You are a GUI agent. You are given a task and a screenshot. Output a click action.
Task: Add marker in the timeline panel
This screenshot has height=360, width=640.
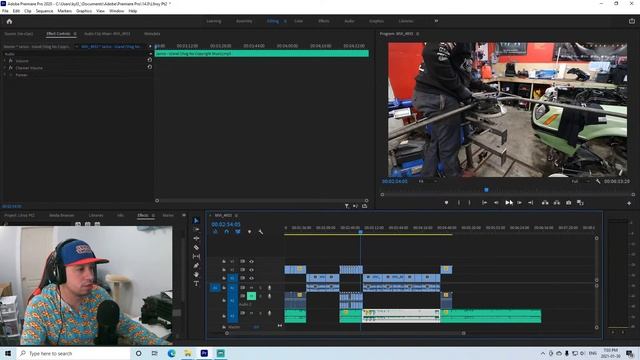249,232
